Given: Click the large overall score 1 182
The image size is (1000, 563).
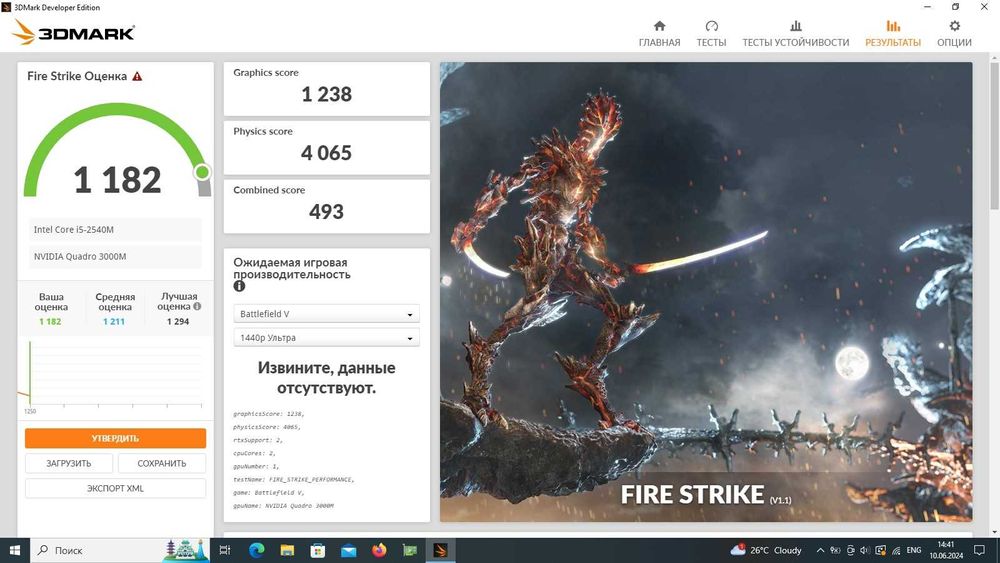Looking at the screenshot, I should tap(117, 180).
